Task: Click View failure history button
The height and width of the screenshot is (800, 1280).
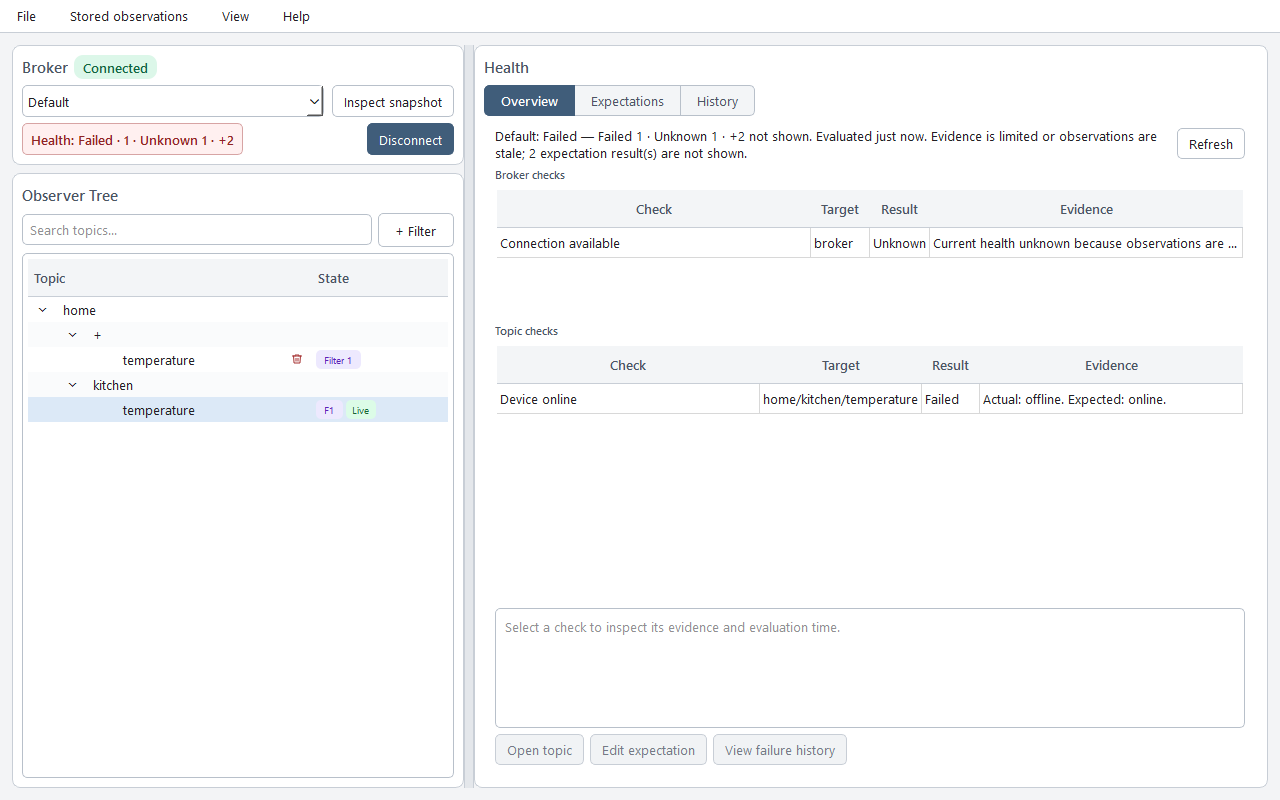Action: coord(780,750)
